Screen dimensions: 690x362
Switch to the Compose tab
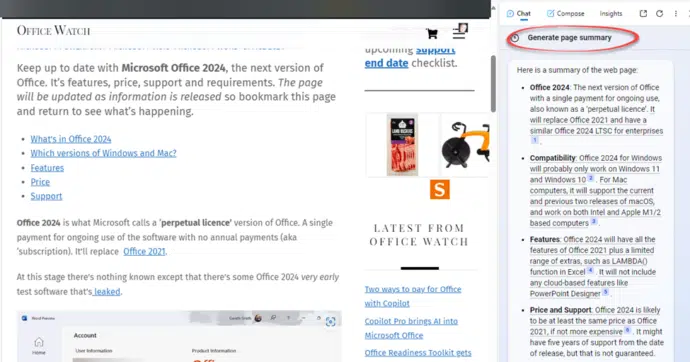pyautogui.click(x=565, y=14)
